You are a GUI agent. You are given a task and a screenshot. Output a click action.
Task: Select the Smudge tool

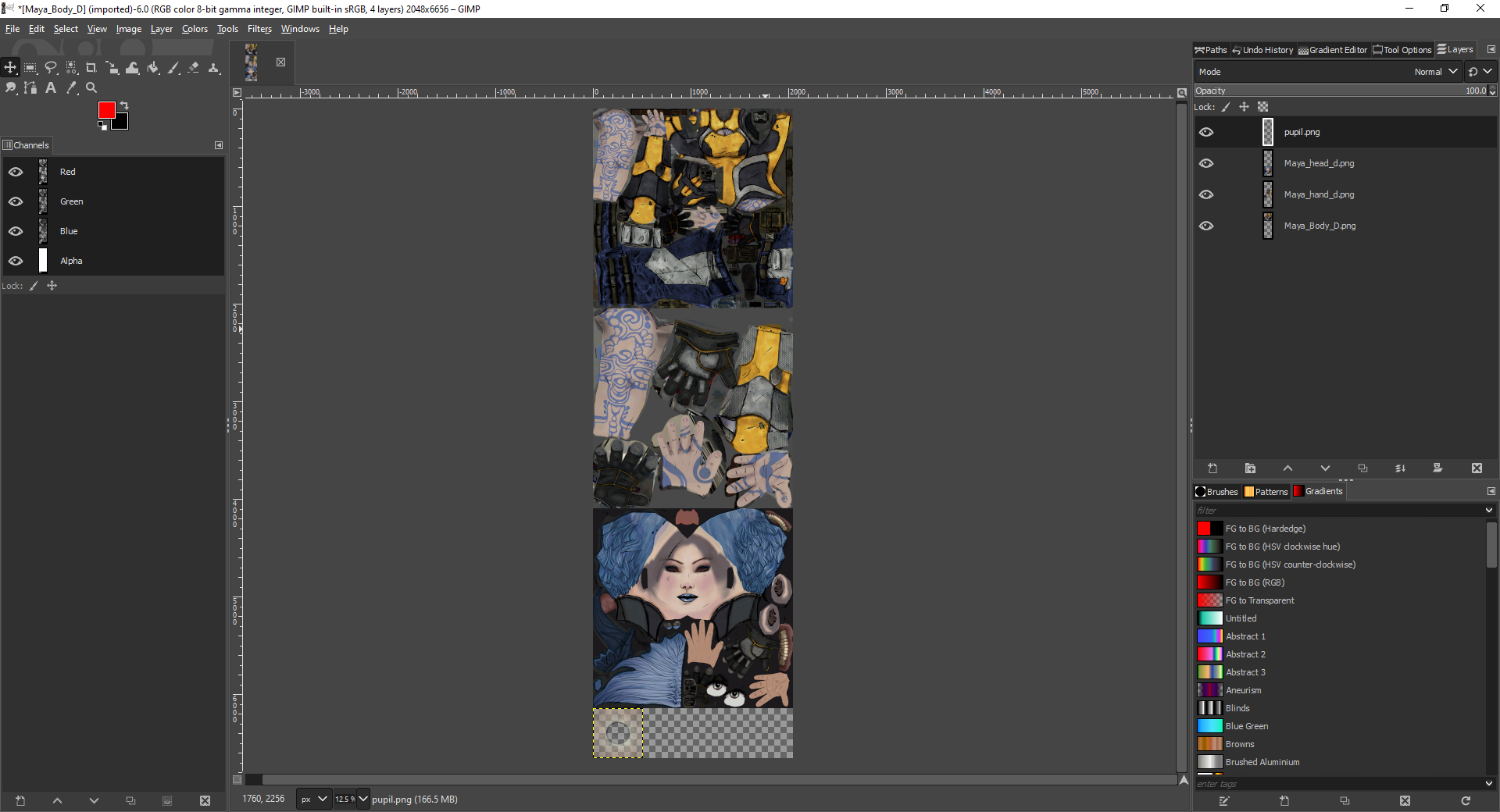click(x=10, y=88)
